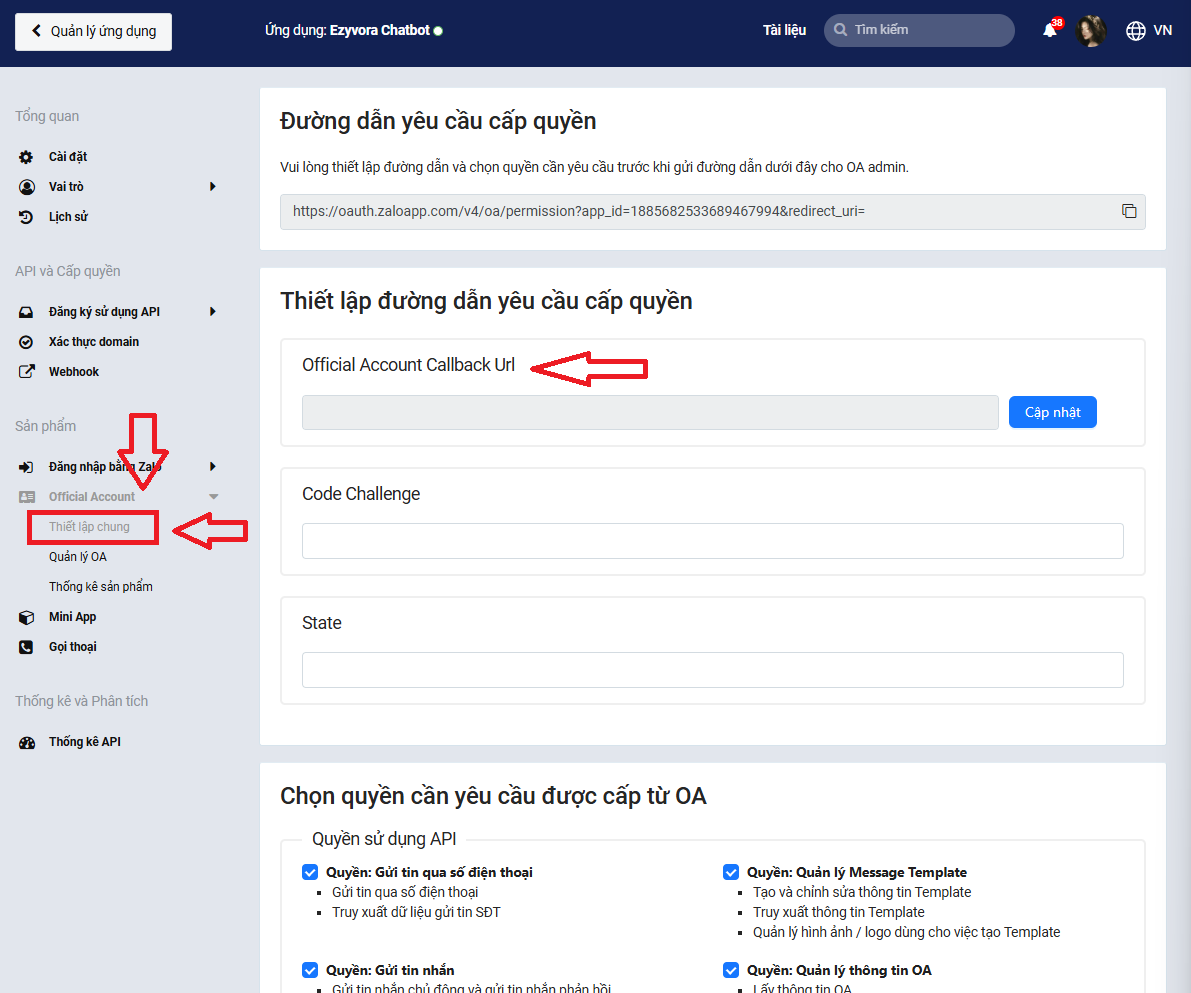Viewport: 1191px width, 993px height.
Task: Click the Mini App cube icon
Action: point(26,617)
